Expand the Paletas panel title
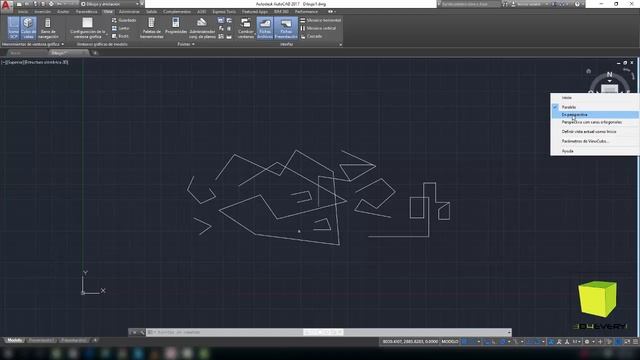 click(x=186, y=44)
